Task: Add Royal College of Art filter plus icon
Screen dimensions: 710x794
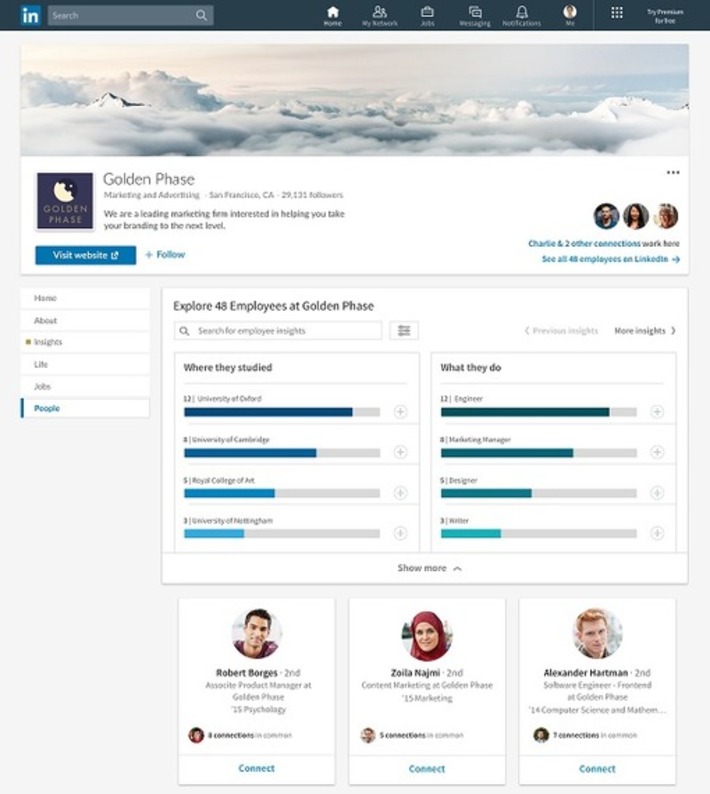Action: tap(400, 493)
